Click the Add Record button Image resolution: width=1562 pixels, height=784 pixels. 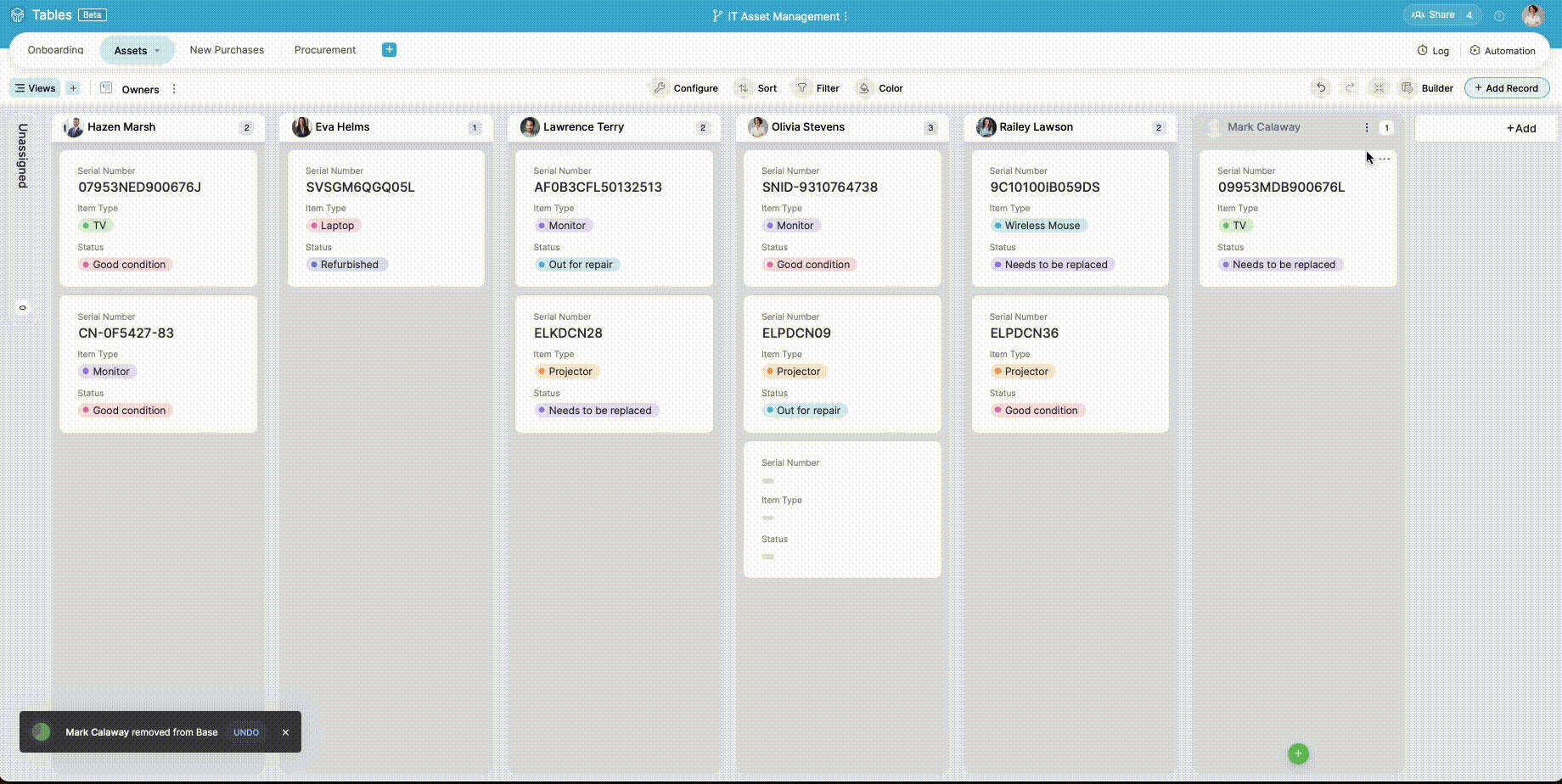click(x=1507, y=88)
